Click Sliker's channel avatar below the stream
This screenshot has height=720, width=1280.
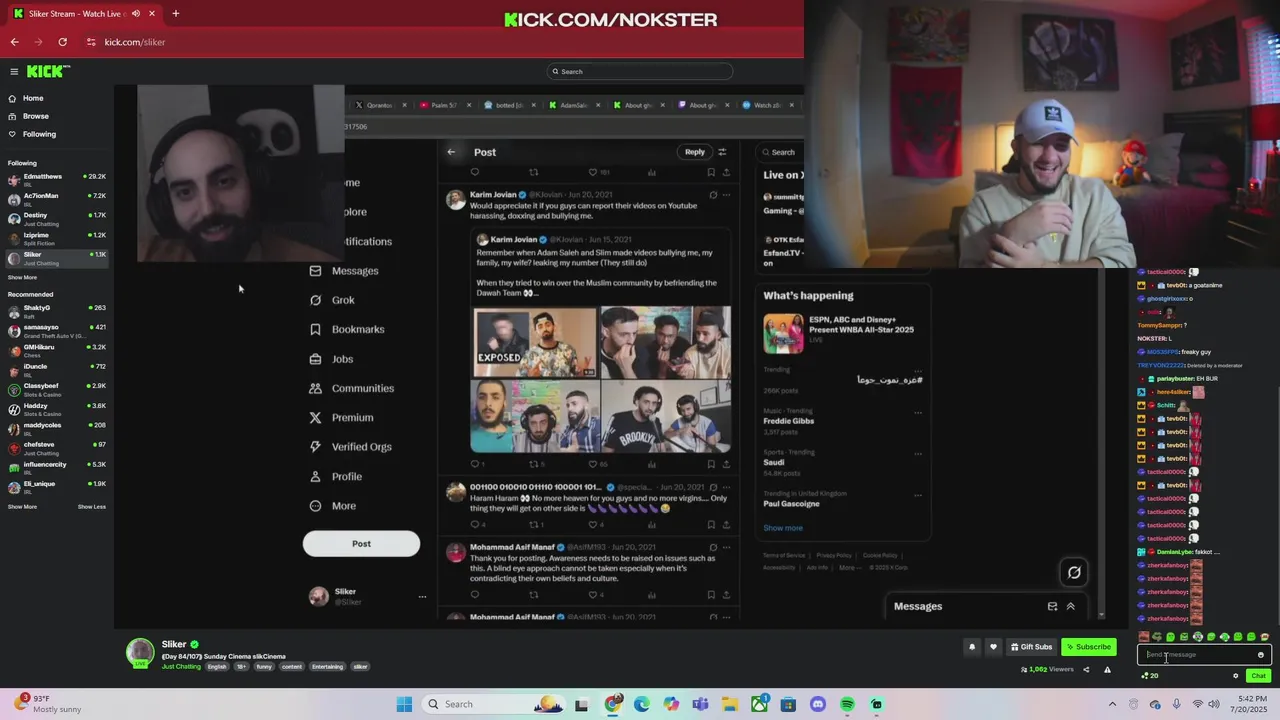tap(140, 652)
